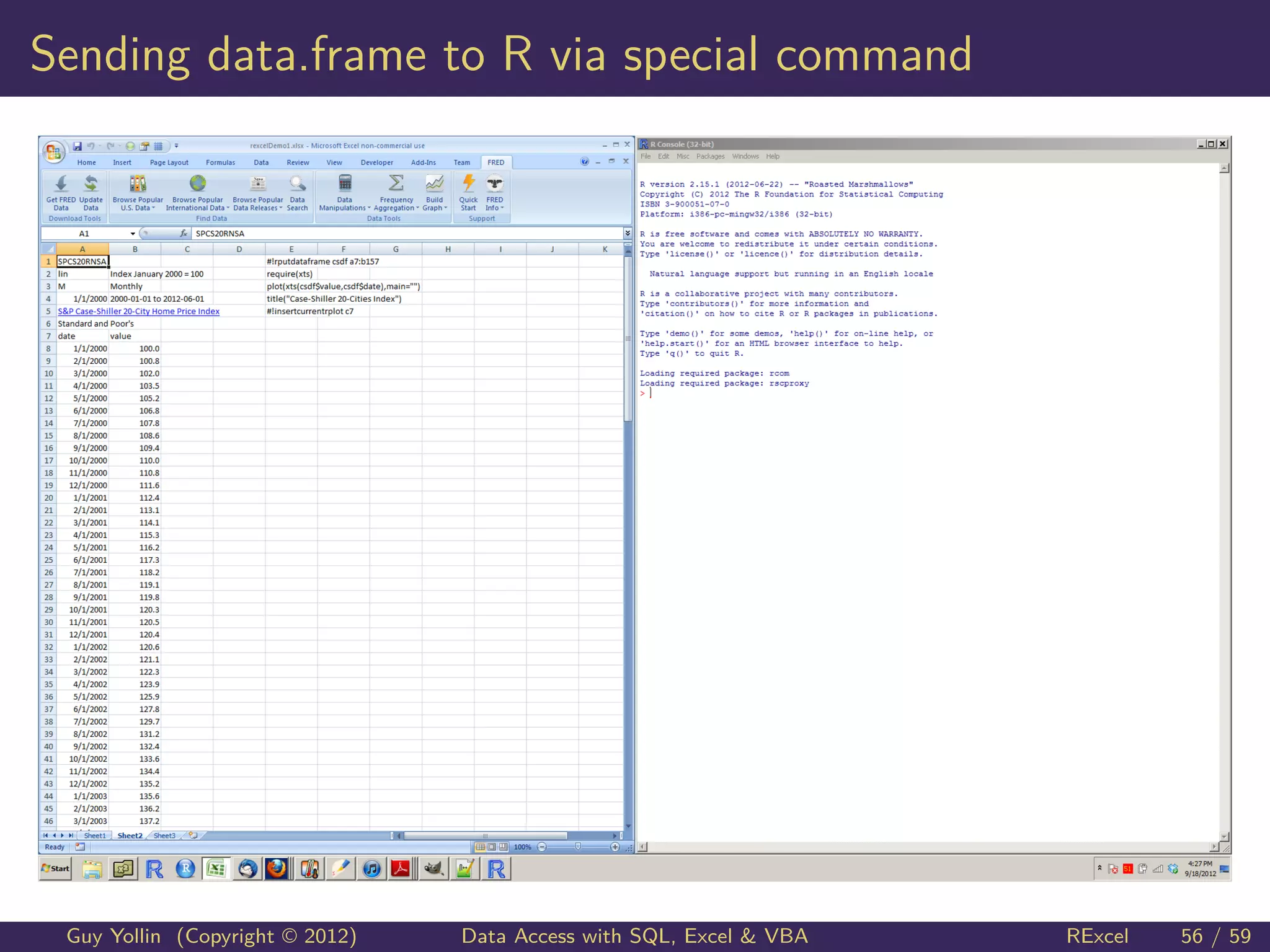Click the Select All corner of the grid
Image resolution: width=1270 pixels, height=952 pixels.
point(48,249)
